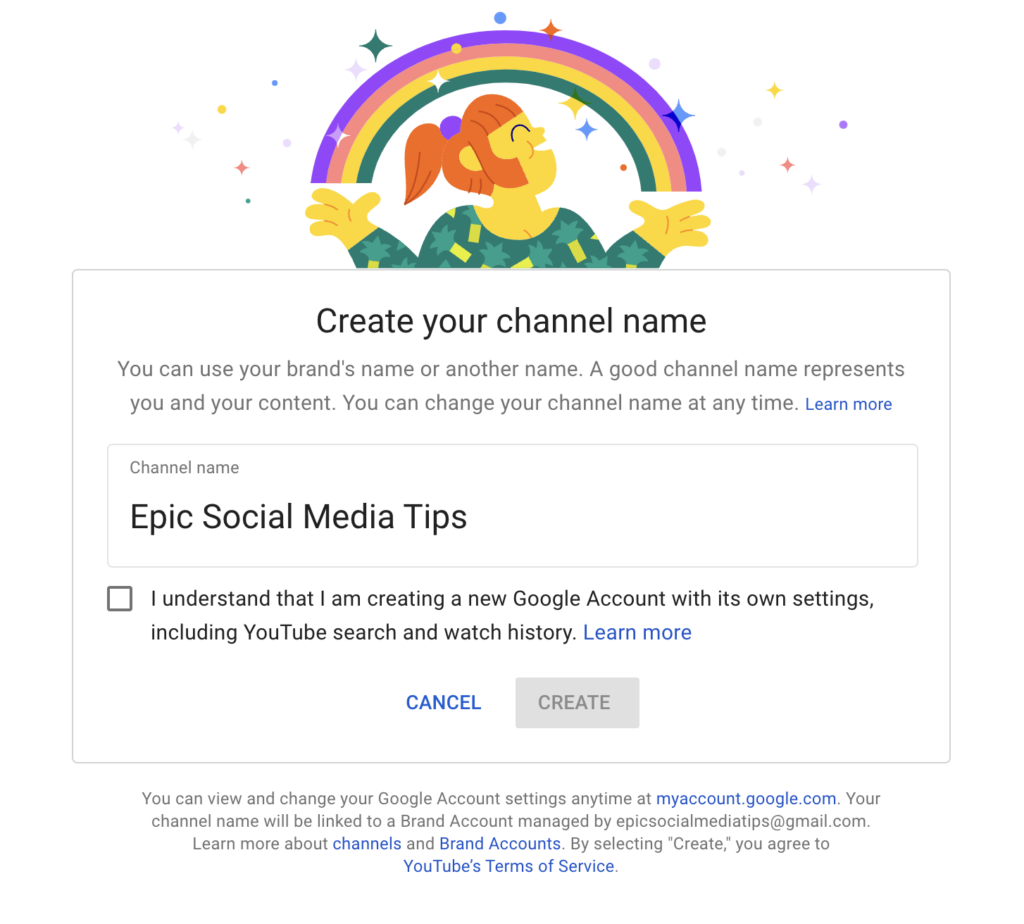Open the channels link in footer
The height and width of the screenshot is (924, 1024).
(x=367, y=844)
